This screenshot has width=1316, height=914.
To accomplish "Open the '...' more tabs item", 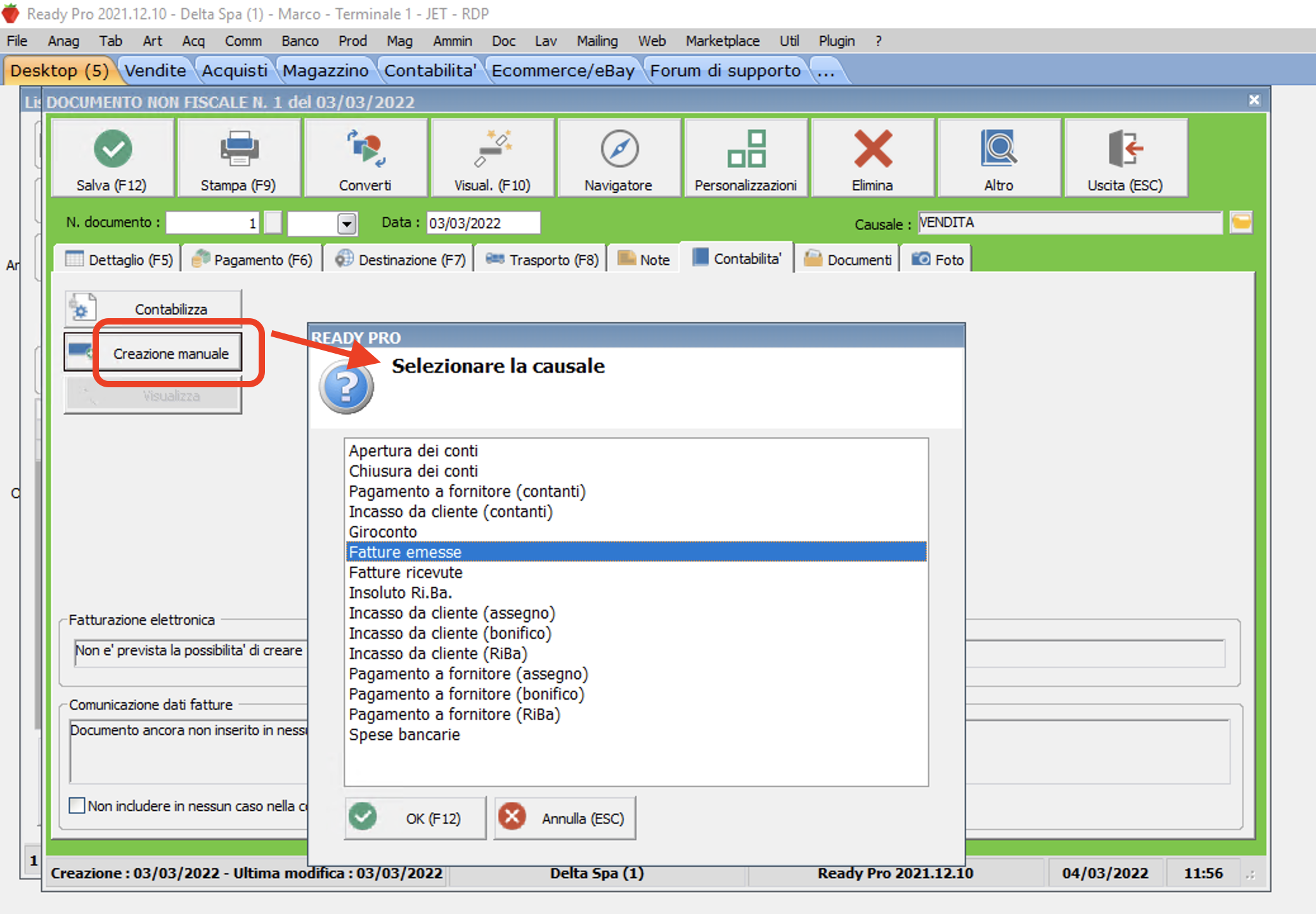I will (826, 70).
